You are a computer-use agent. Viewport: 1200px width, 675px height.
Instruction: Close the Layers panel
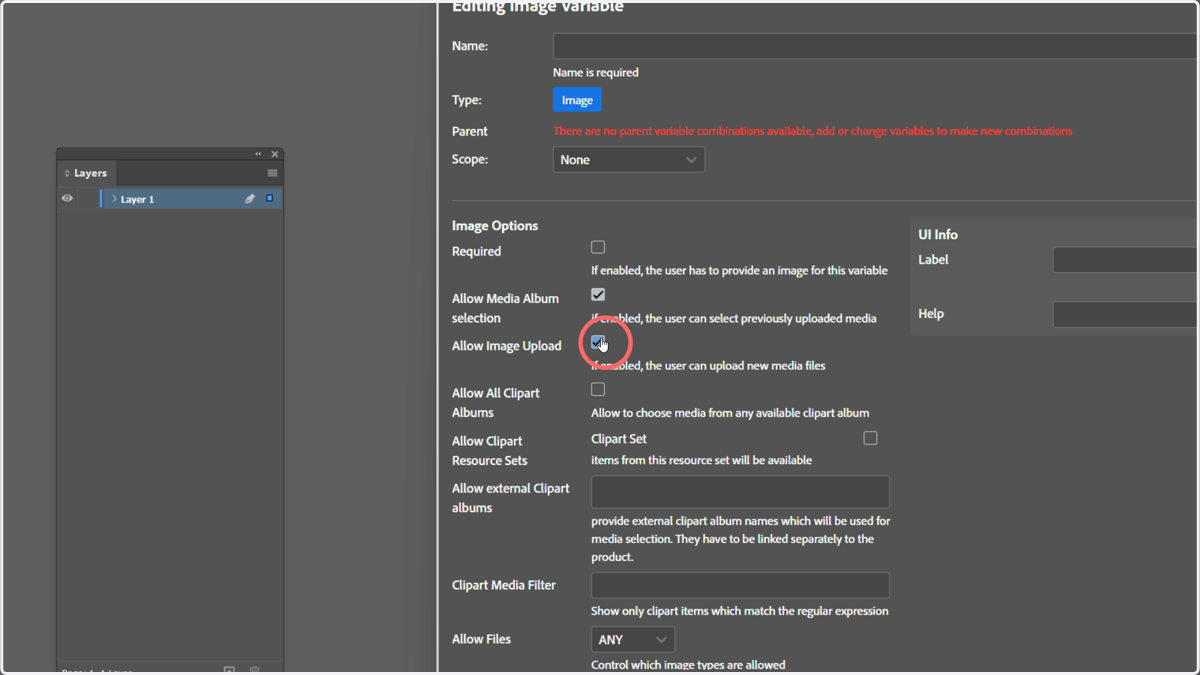pyautogui.click(x=275, y=154)
